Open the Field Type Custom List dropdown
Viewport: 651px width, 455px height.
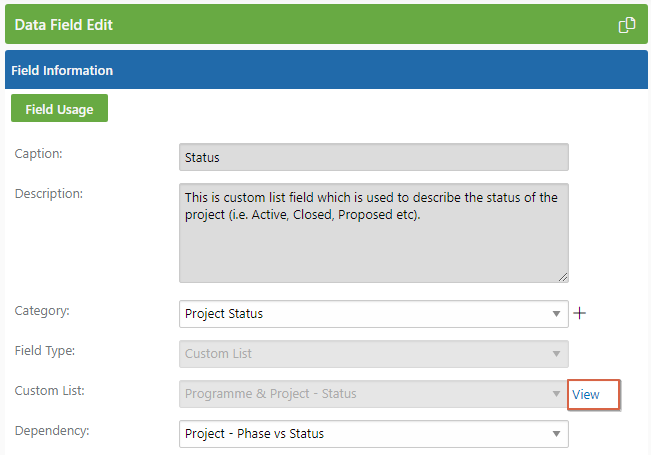(x=374, y=354)
